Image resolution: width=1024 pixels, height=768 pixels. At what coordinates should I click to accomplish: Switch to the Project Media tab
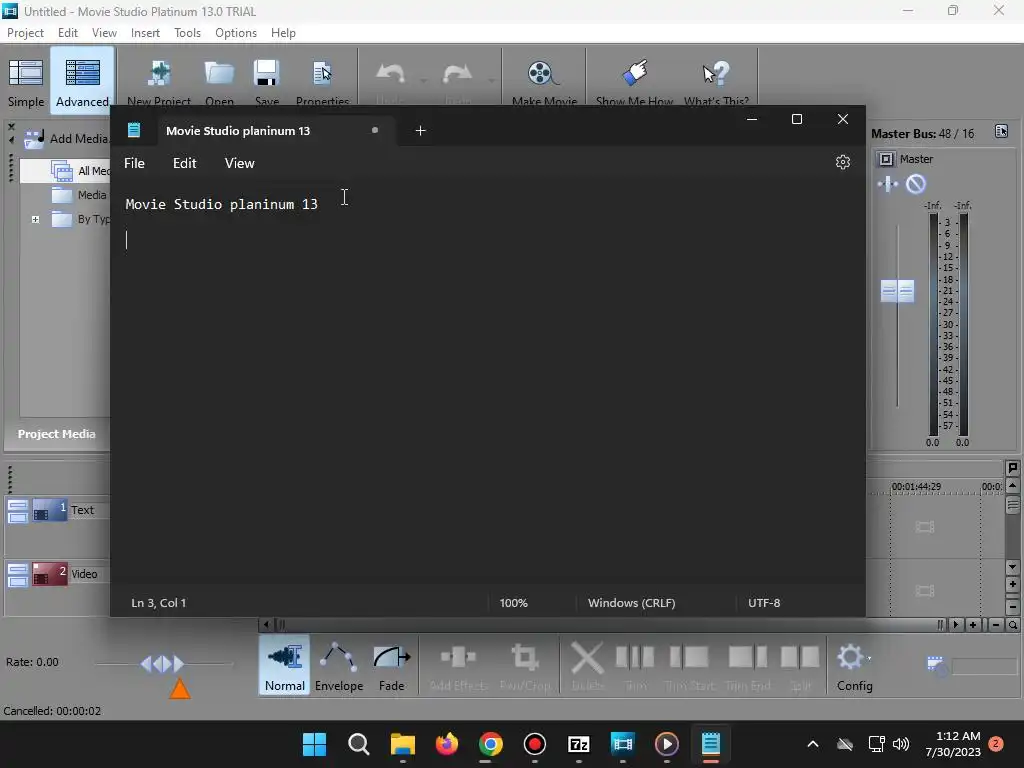[x=56, y=434]
